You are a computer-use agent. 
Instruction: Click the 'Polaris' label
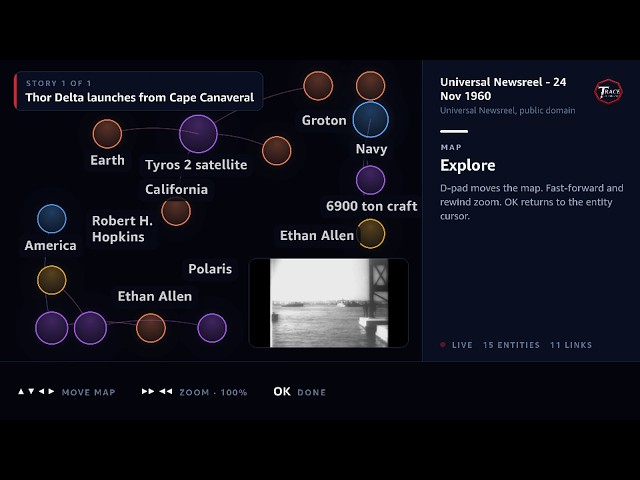(210, 269)
